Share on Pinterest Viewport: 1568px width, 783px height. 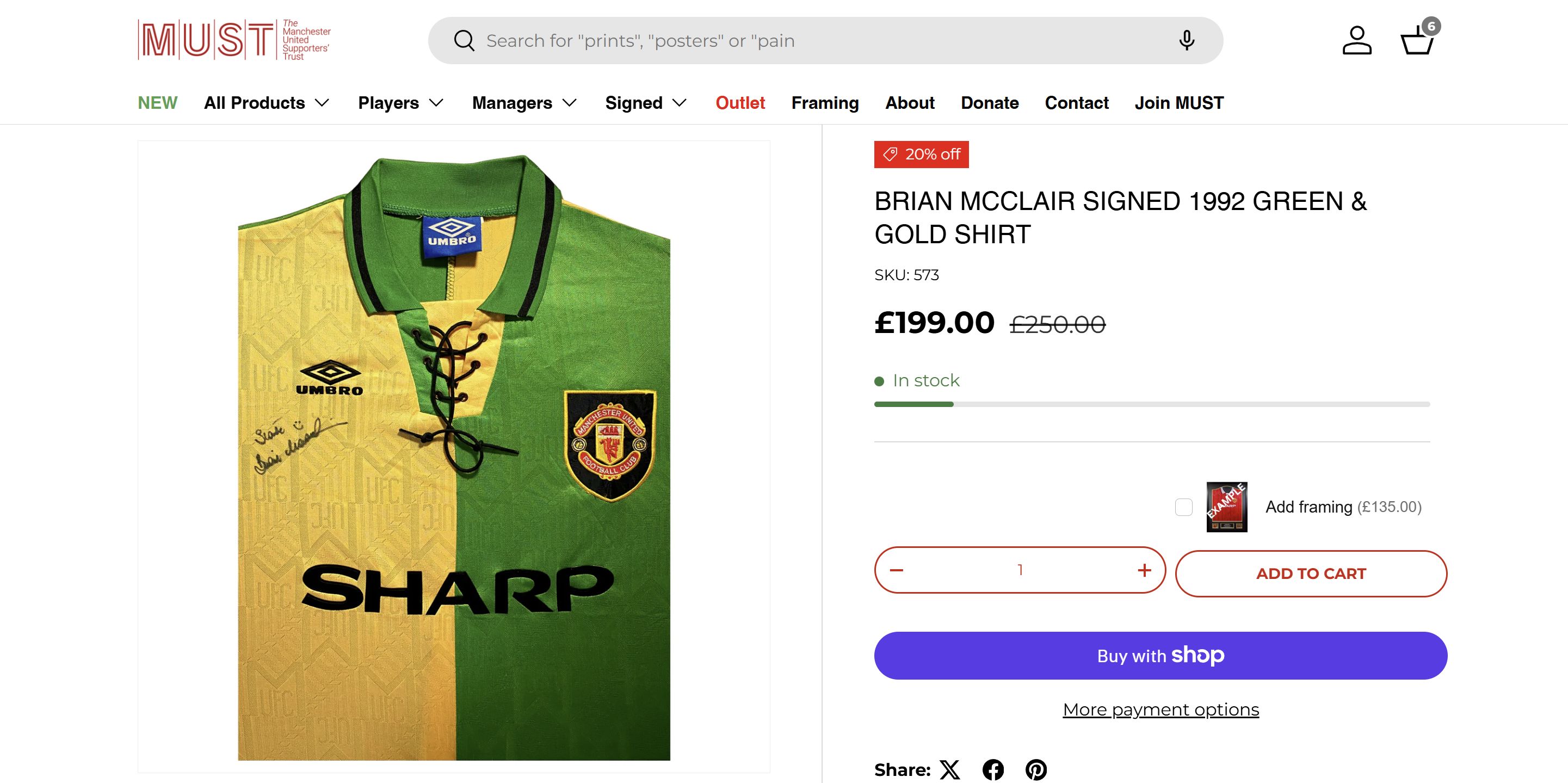click(x=1036, y=769)
